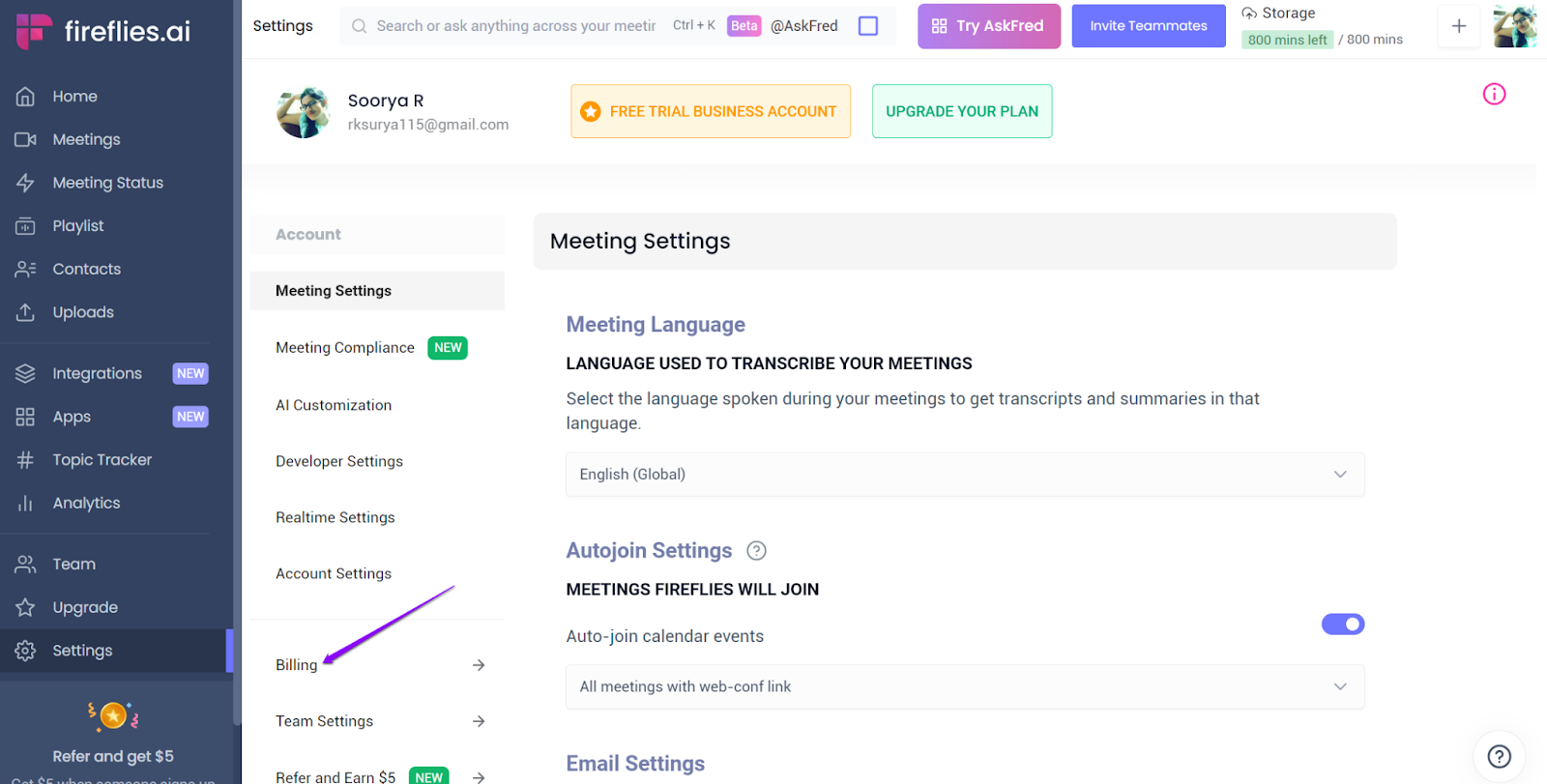Click the meeting search input field
1547x784 pixels.
click(515, 26)
